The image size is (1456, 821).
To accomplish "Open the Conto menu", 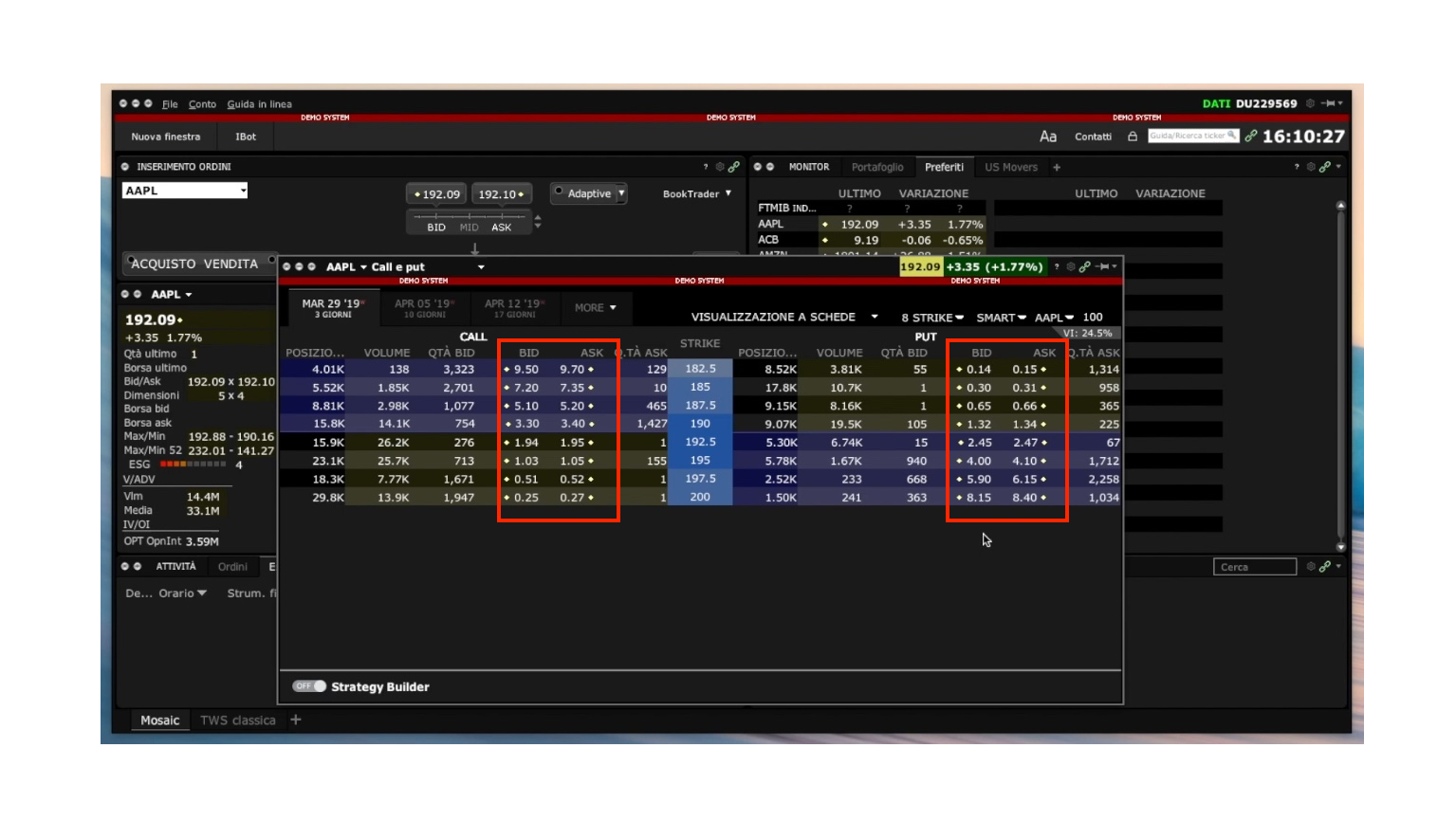I will 202,104.
